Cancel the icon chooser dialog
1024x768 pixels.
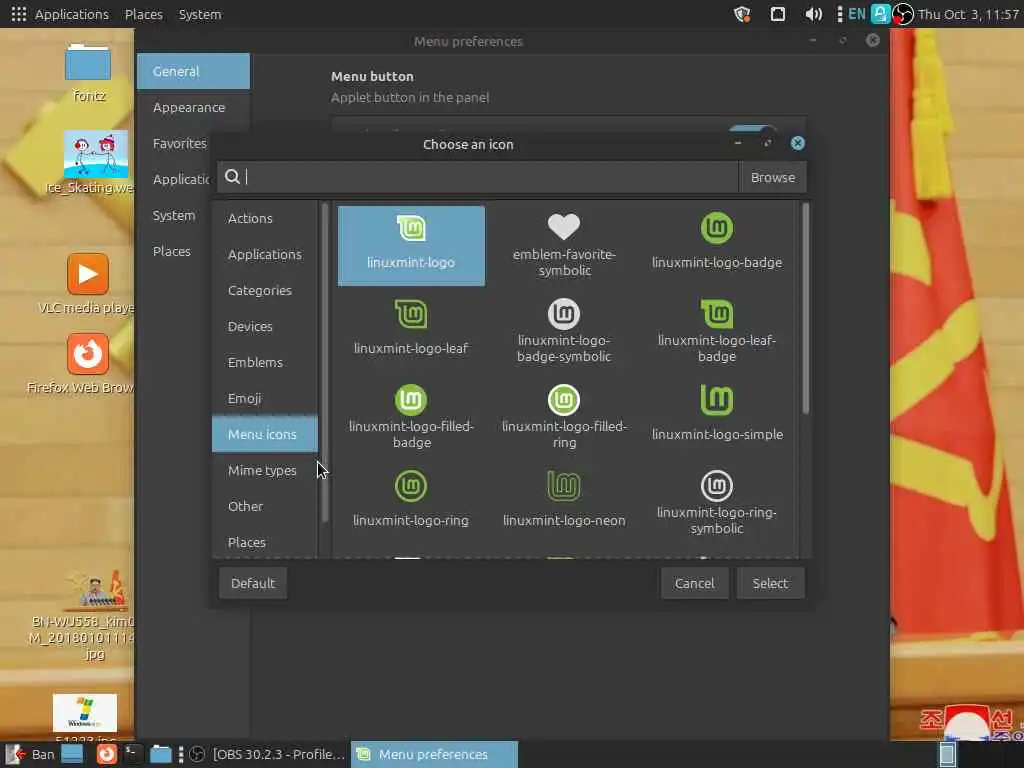click(694, 583)
